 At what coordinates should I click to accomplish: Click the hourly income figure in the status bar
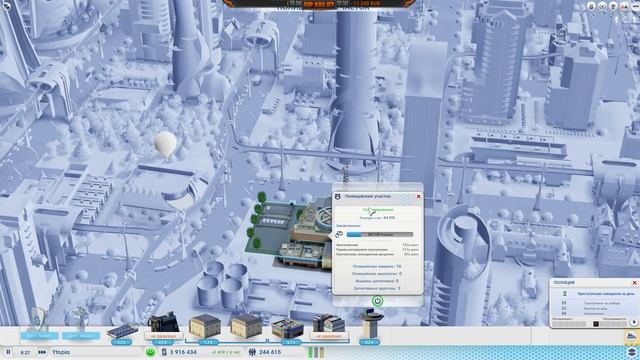point(226,352)
